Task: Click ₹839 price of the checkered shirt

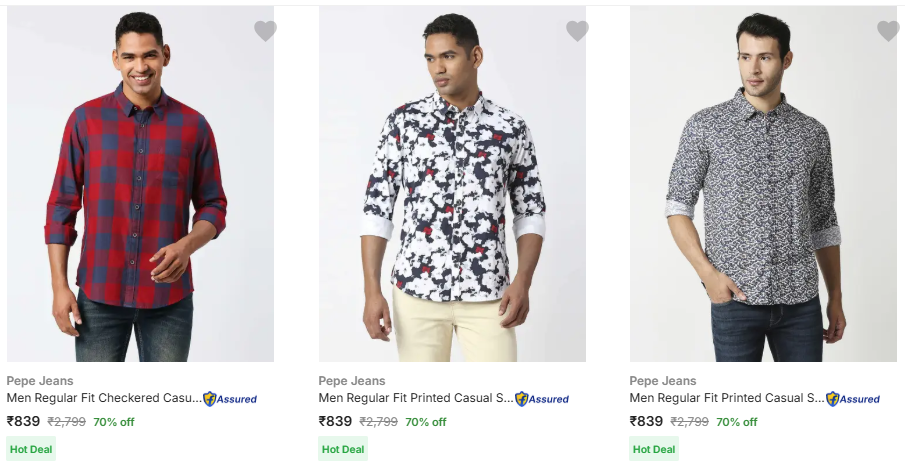Action: (24, 421)
